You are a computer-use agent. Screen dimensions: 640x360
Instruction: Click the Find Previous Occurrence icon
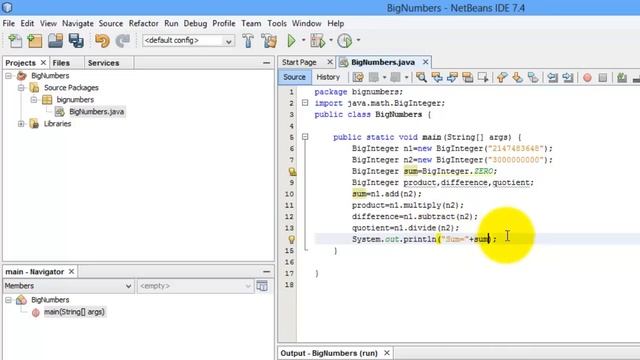437,77
